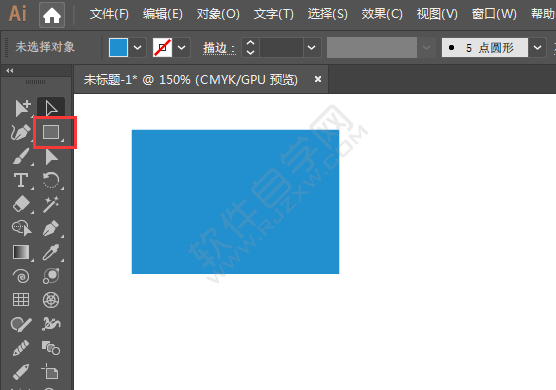
Task: Collapse the toolbar with double-arrow
Action: pyautogui.click(x=10, y=71)
